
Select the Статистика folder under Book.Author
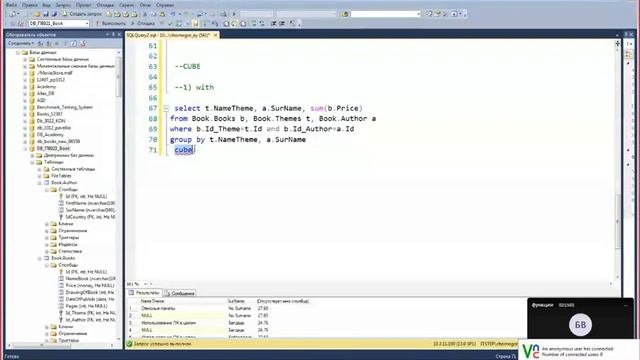70,251
